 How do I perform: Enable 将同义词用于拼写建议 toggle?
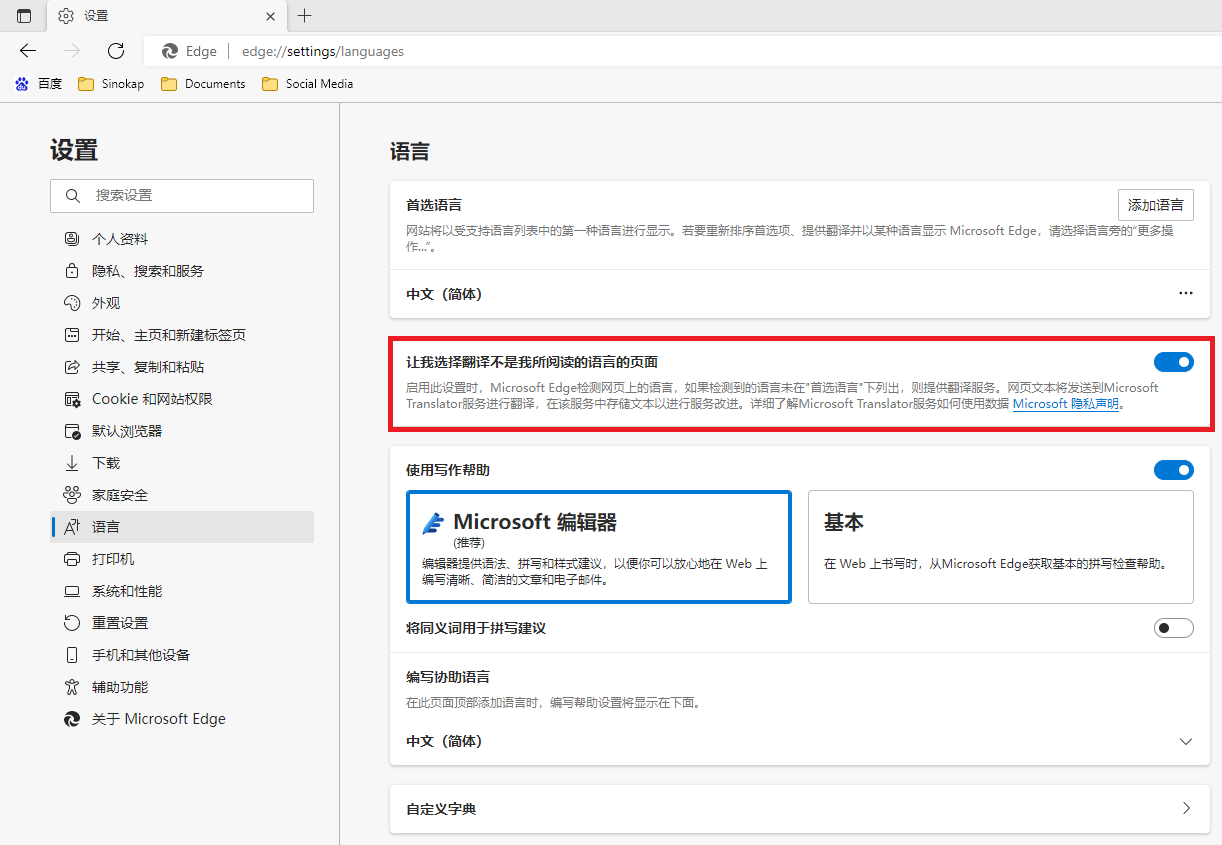pos(1173,628)
